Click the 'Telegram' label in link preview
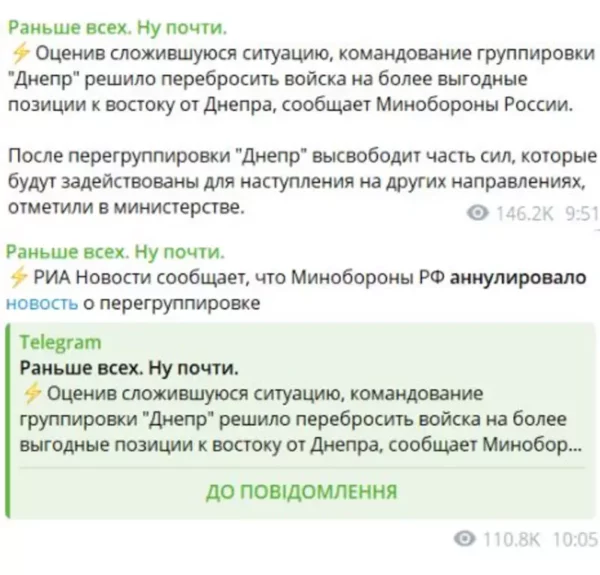The height and width of the screenshot is (575, 600). (60, 342)
